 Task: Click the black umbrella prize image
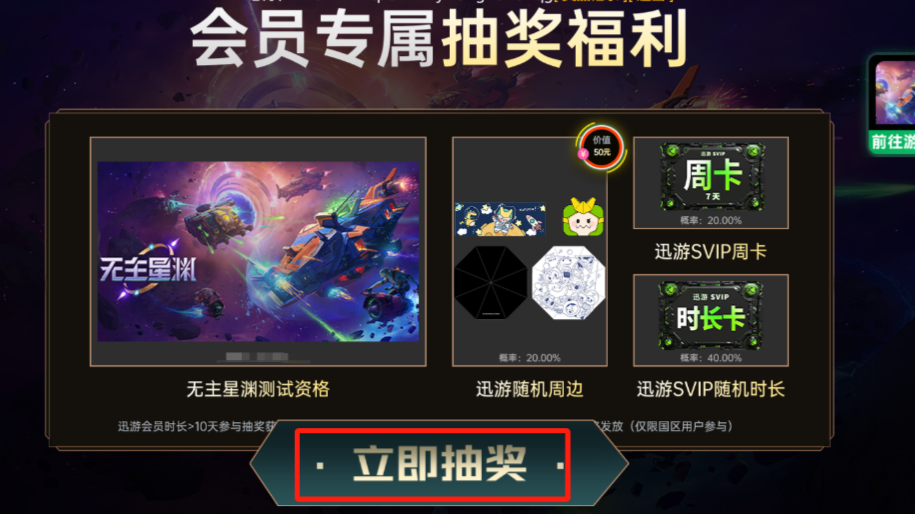pyautogui.click(x=491, y=282)
